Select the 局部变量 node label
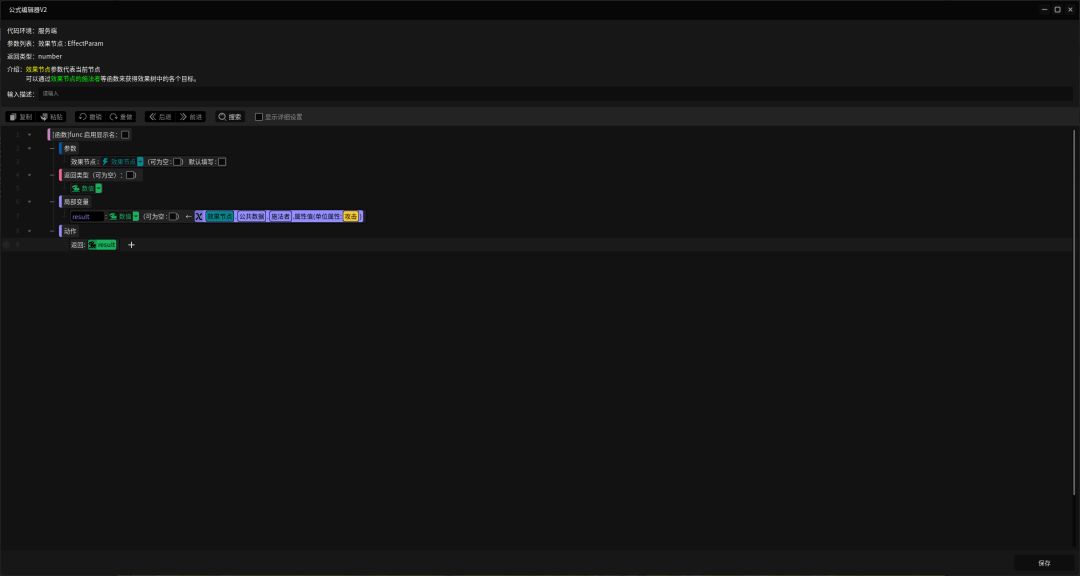The image size is (1080, 576). coord(76,202)
